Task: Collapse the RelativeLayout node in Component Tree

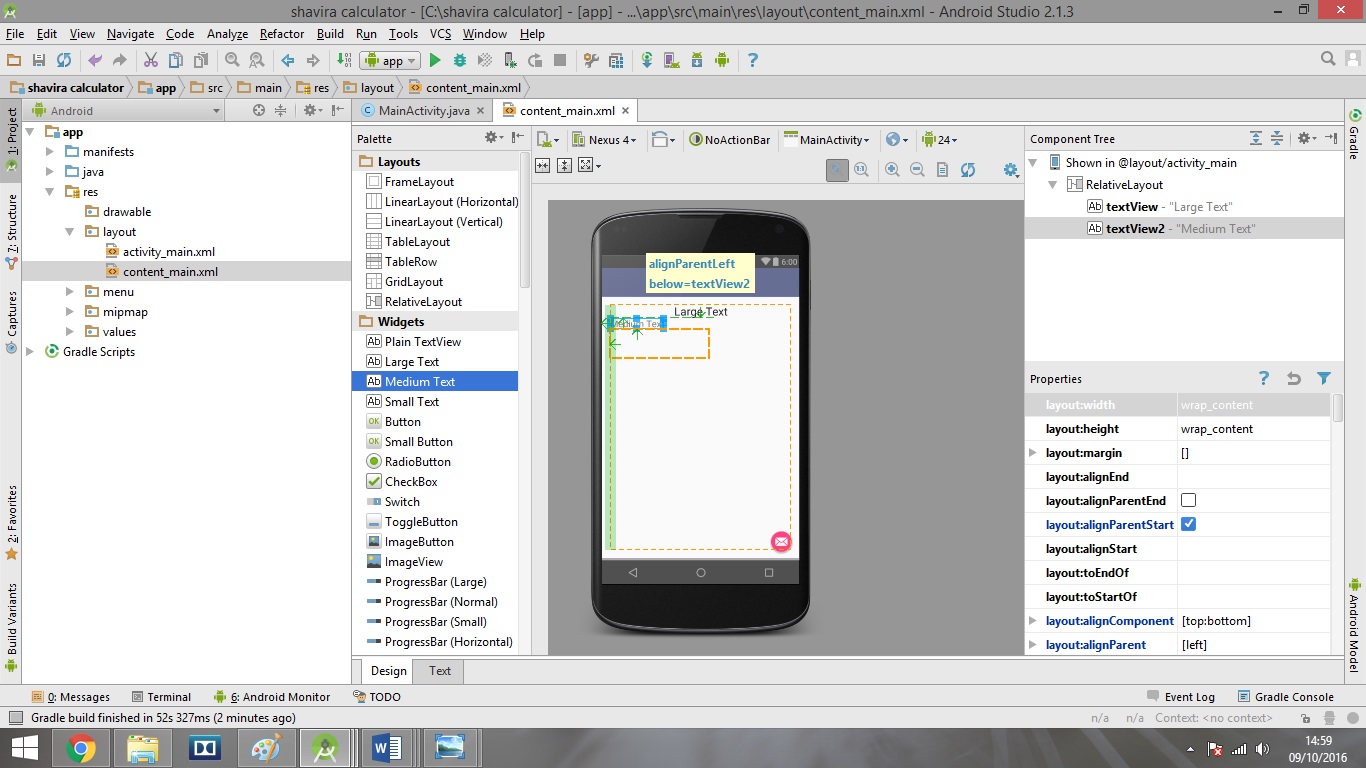Action: pos(1053,185)
